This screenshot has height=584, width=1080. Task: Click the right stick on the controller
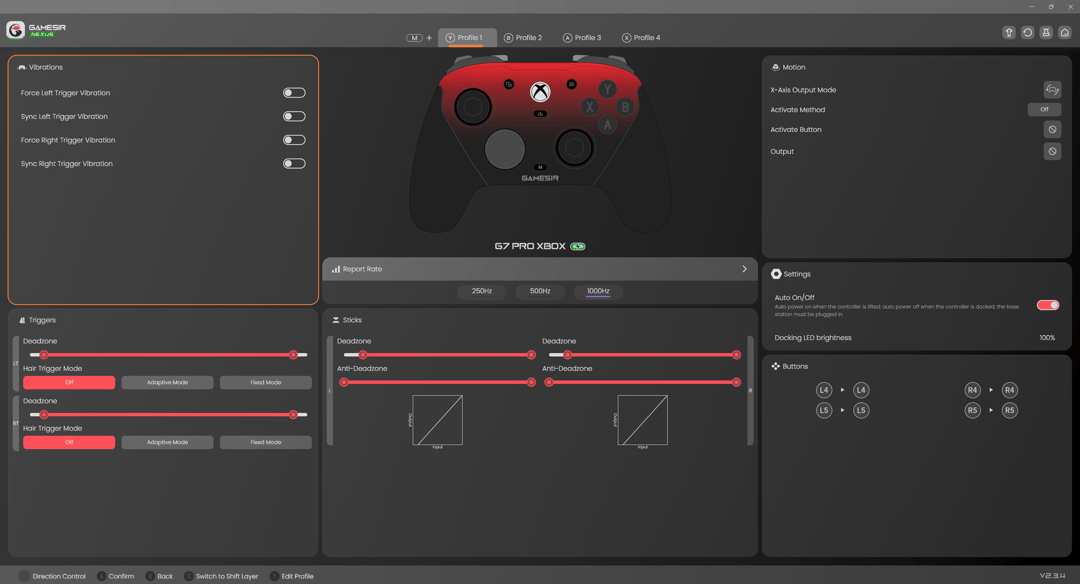(x=574, y=147)
